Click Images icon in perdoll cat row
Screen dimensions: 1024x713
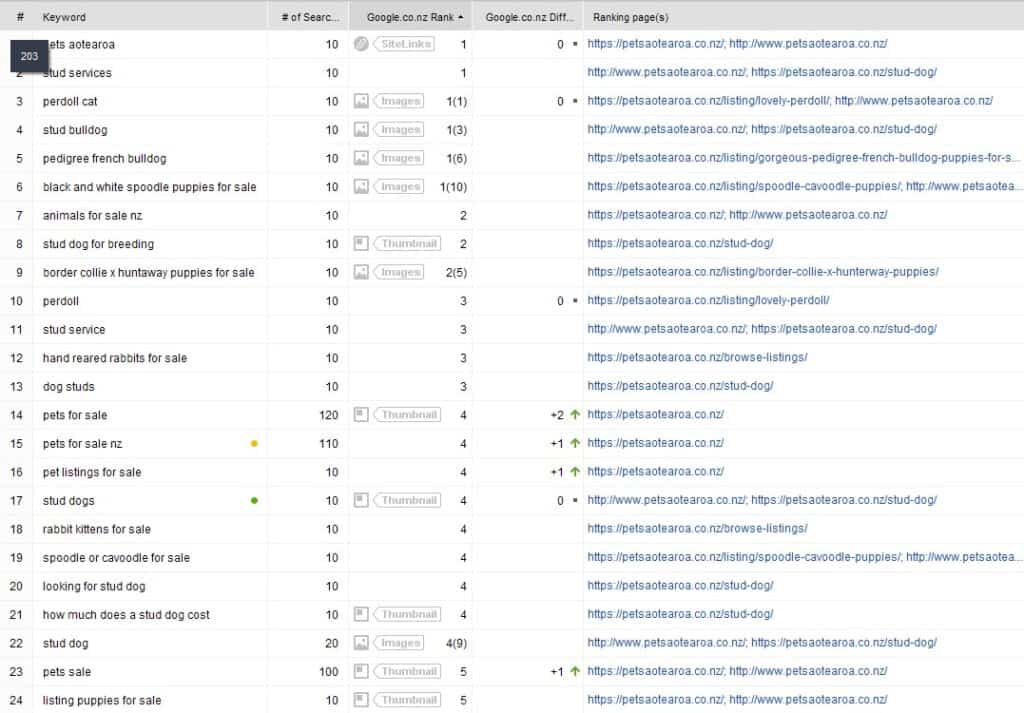361,101
